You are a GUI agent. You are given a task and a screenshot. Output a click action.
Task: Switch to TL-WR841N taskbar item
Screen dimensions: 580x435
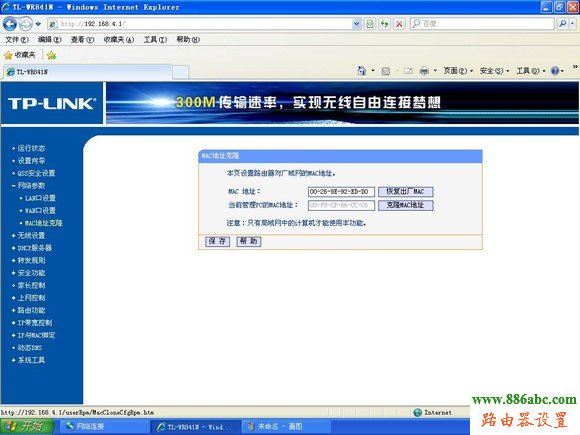pos(196,427)
